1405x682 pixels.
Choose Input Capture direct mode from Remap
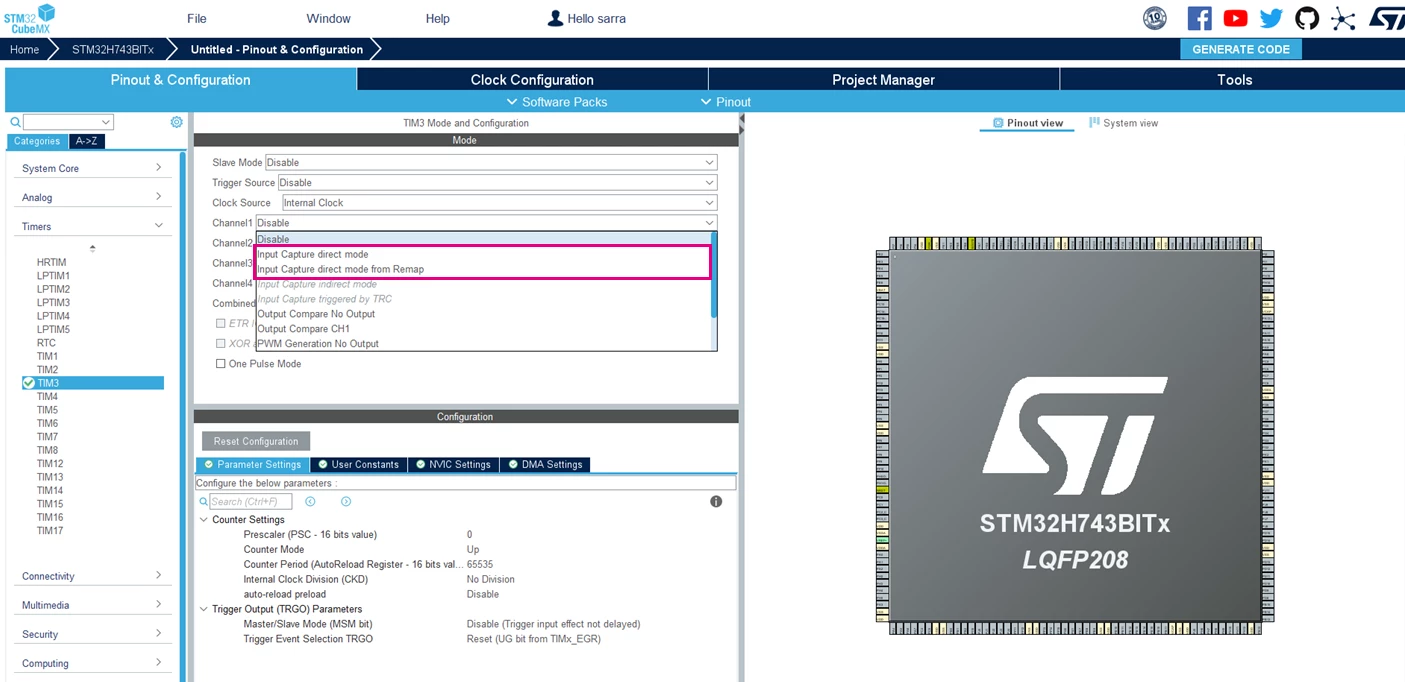484,269
